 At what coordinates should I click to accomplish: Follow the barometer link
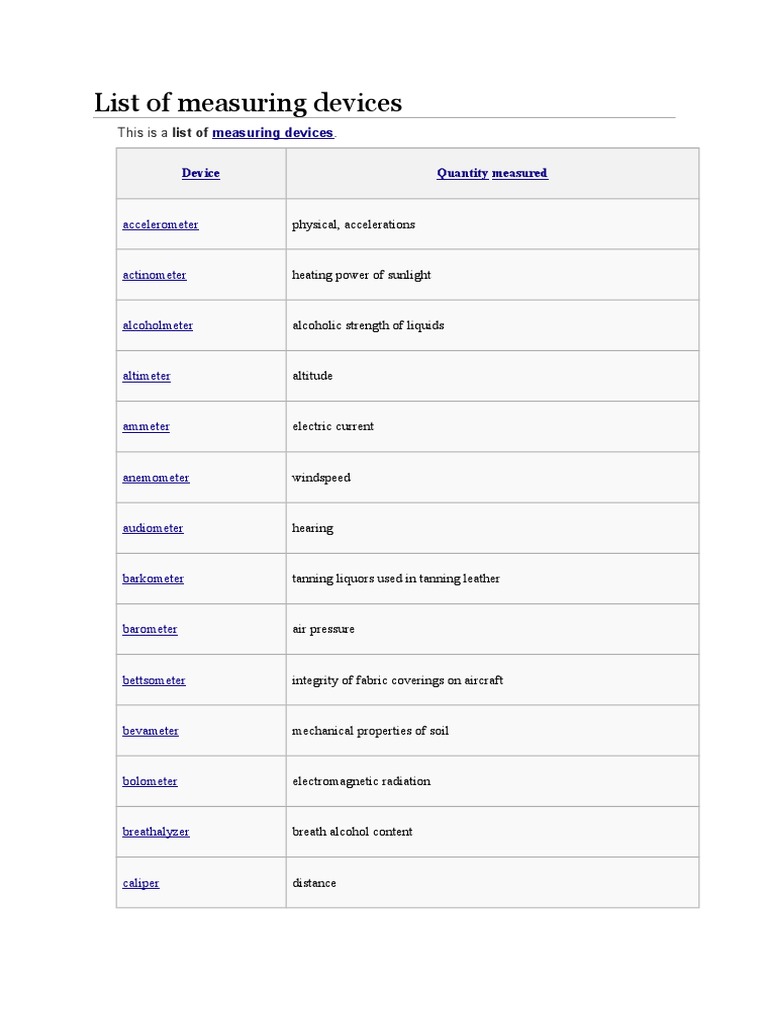[x=150, y=630]
